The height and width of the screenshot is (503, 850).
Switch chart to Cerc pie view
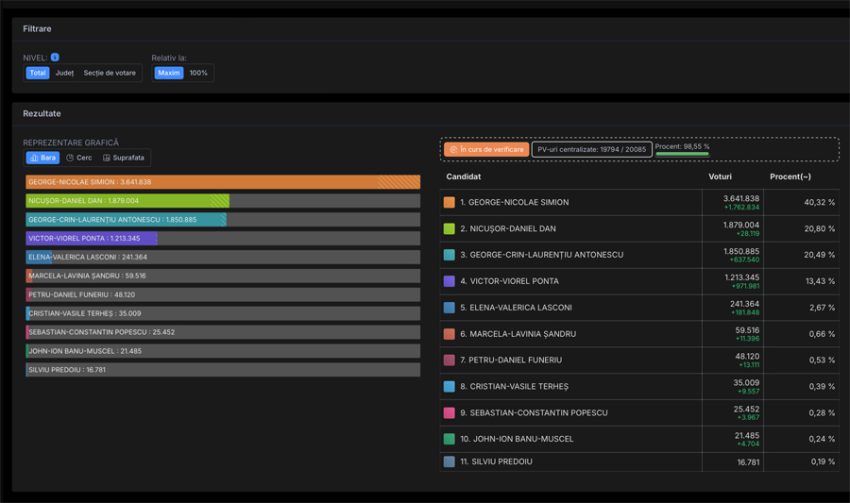click(x=79, y=158)
